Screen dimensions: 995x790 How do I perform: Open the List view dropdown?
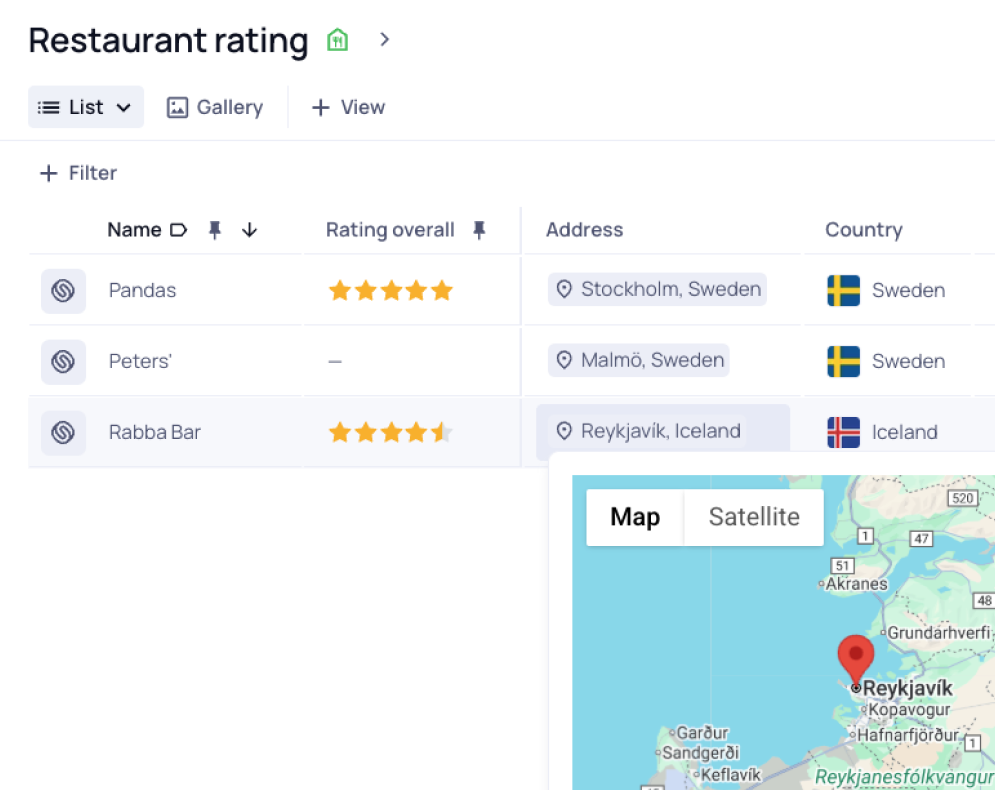pos(86,107)
